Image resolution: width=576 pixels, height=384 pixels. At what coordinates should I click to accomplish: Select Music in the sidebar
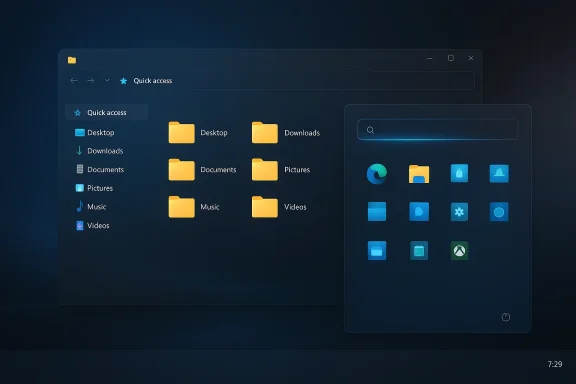[x=91, y=207]
